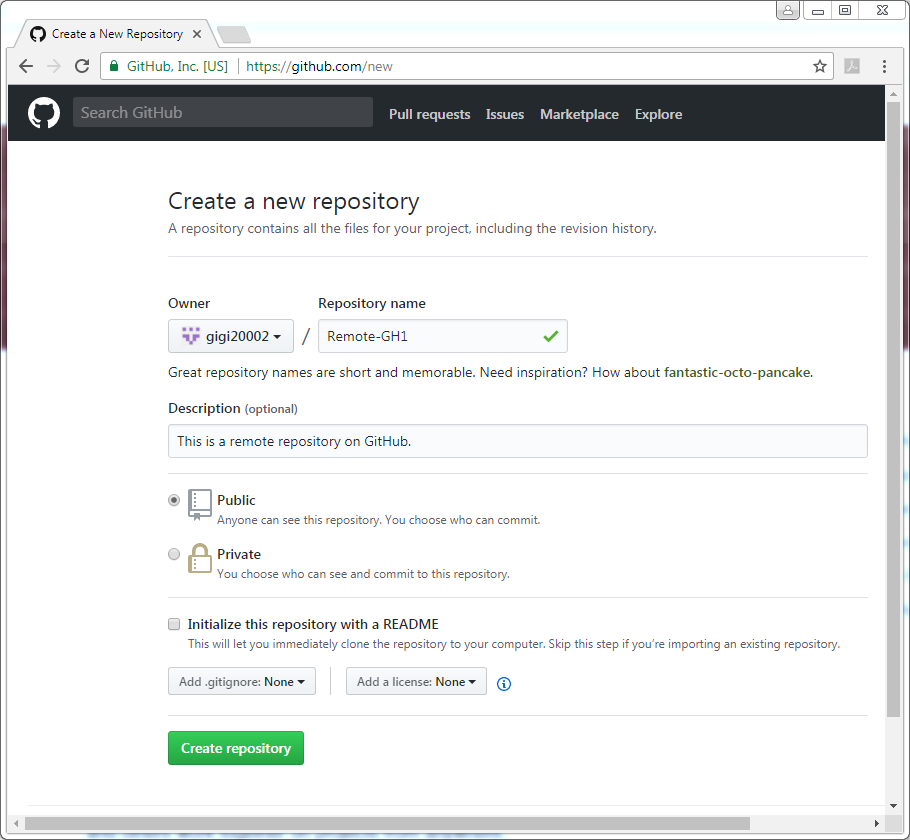
Task: Expand the Add a license dropdown
Action: (416, 681)
